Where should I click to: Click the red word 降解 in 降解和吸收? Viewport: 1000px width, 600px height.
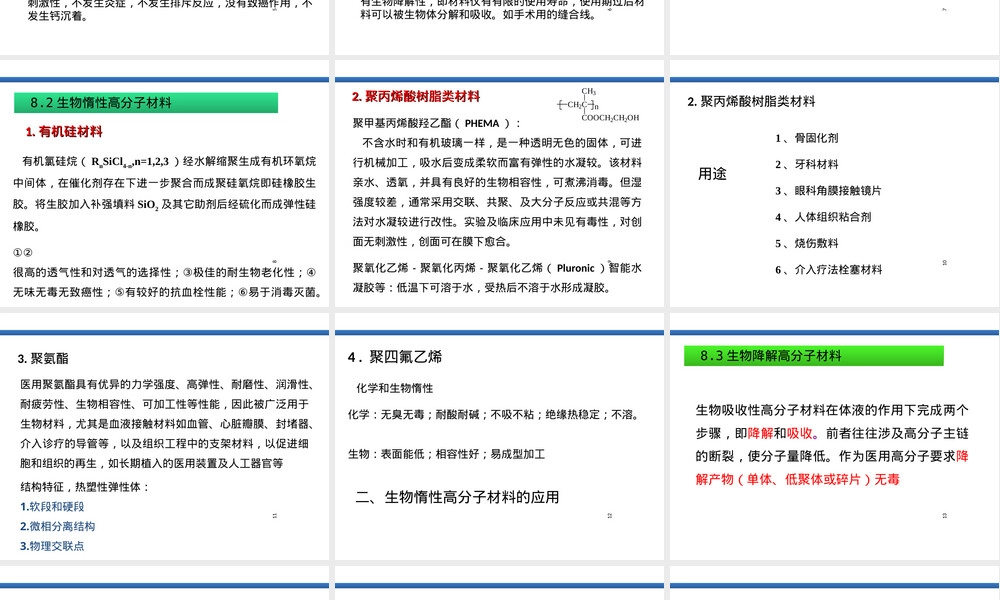(760, 434)
